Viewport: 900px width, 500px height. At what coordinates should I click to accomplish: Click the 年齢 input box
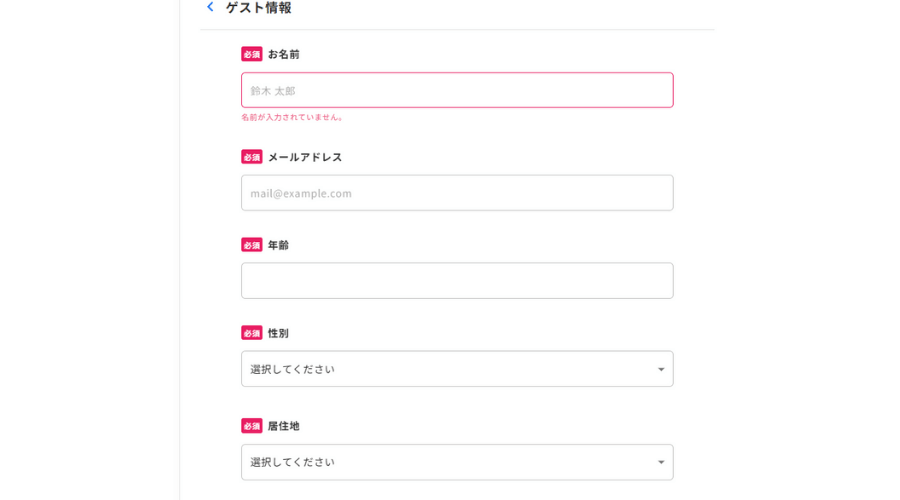457,281
